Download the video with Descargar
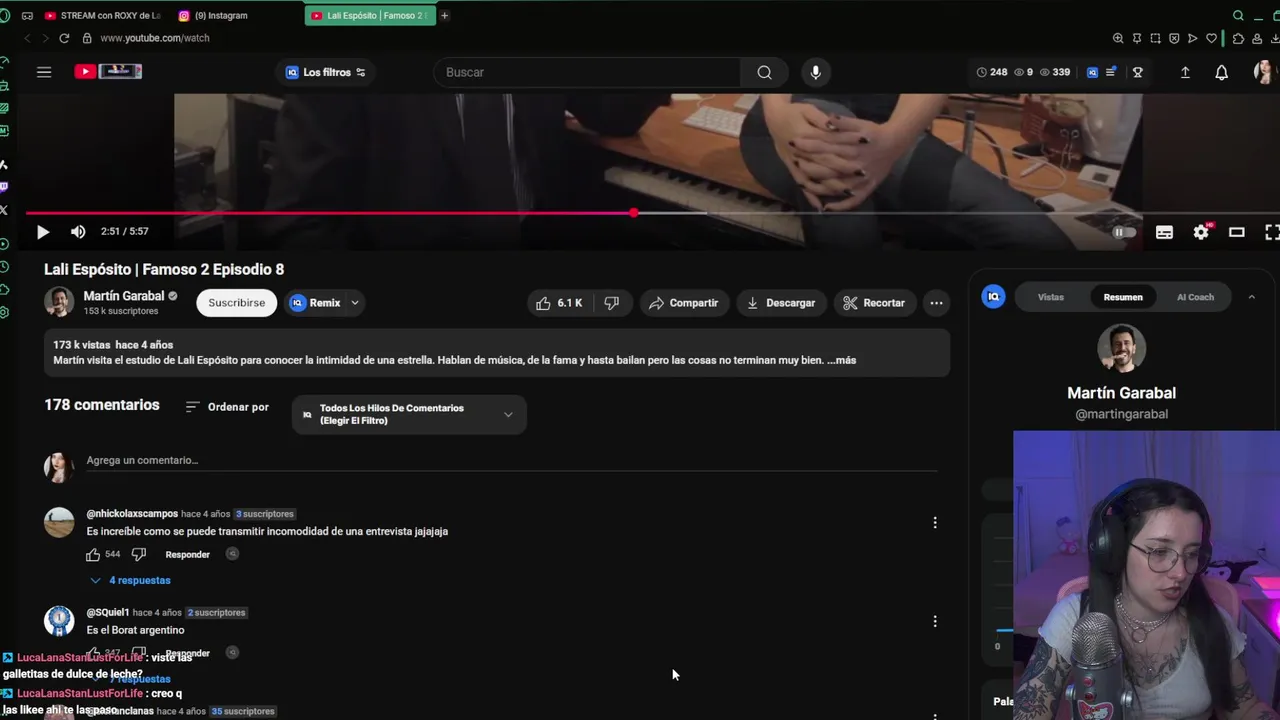Screen dimensions: 1280x720 coord(781,303)
